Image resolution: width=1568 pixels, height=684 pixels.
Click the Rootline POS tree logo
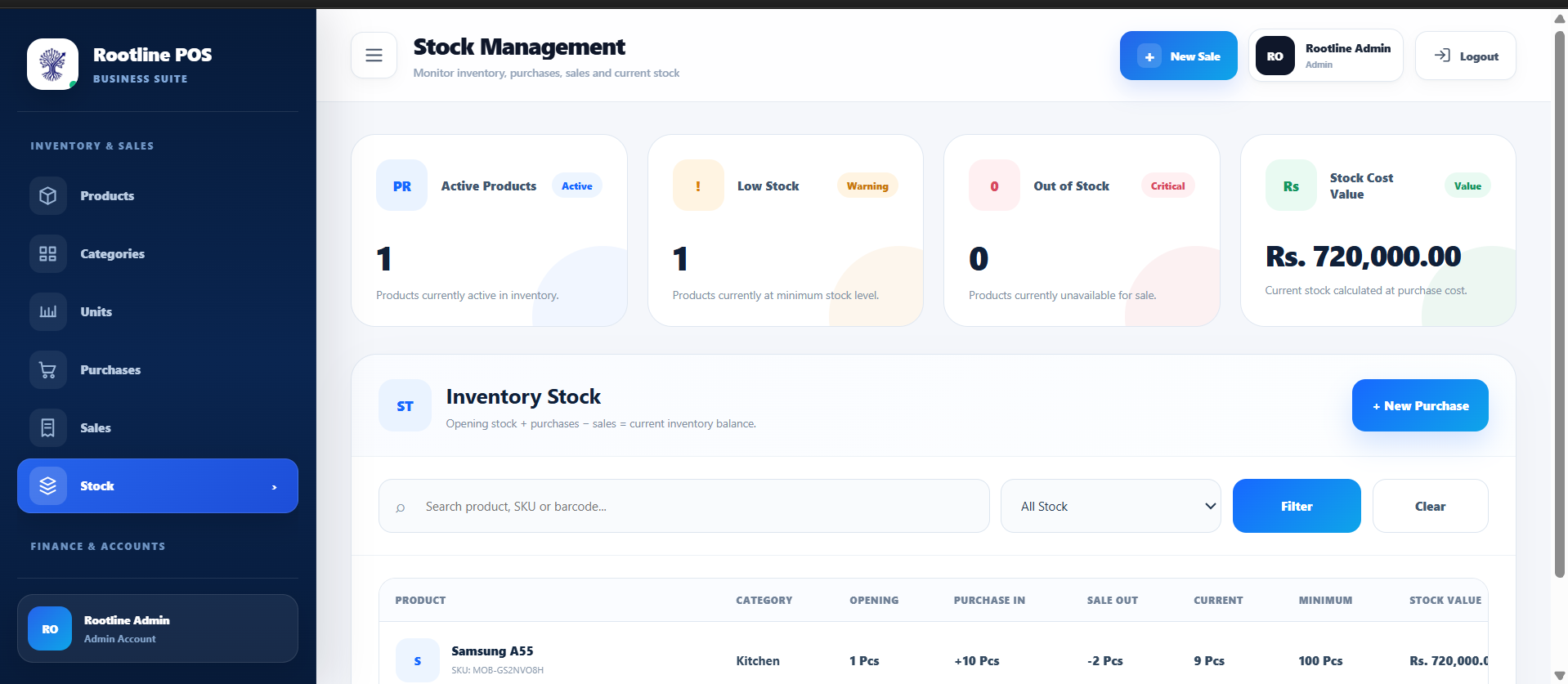pos(52,64)
